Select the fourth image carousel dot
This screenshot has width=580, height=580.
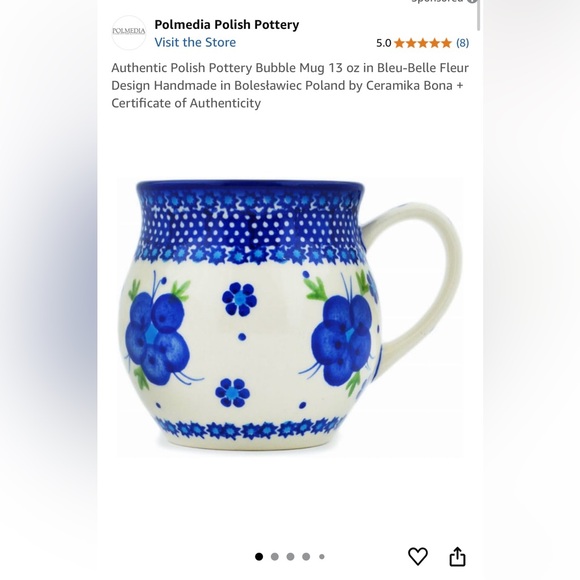tap(306, 556)
